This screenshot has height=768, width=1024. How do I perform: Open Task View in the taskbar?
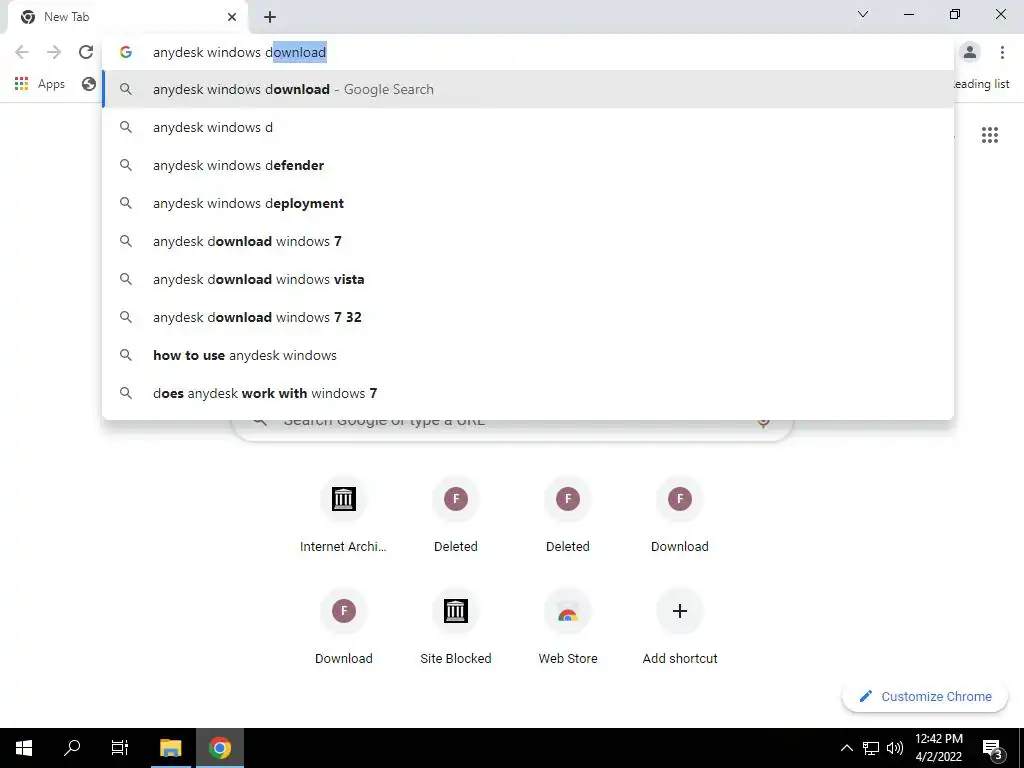pos(120,748)
